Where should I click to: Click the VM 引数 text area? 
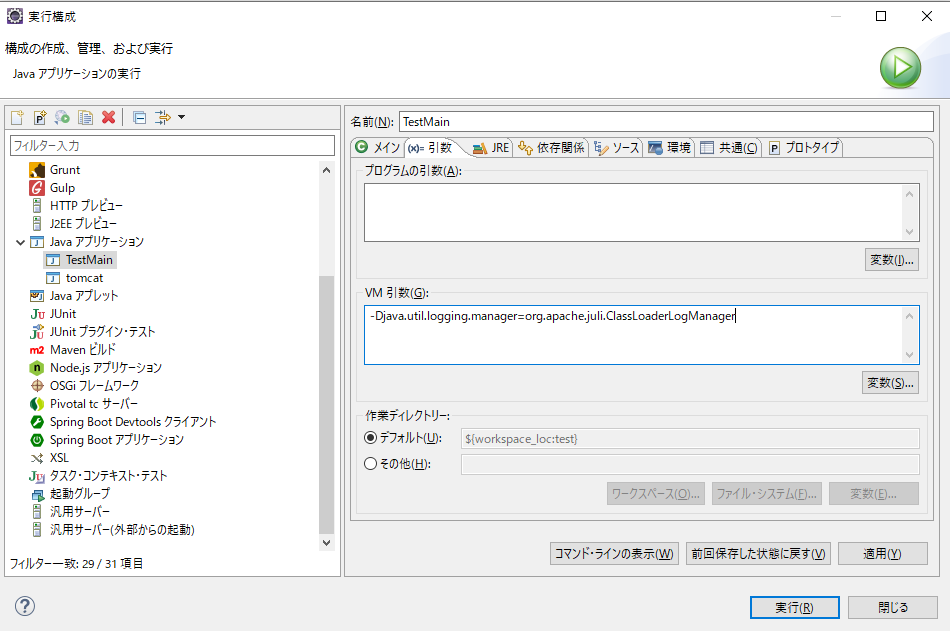(633, 335)
